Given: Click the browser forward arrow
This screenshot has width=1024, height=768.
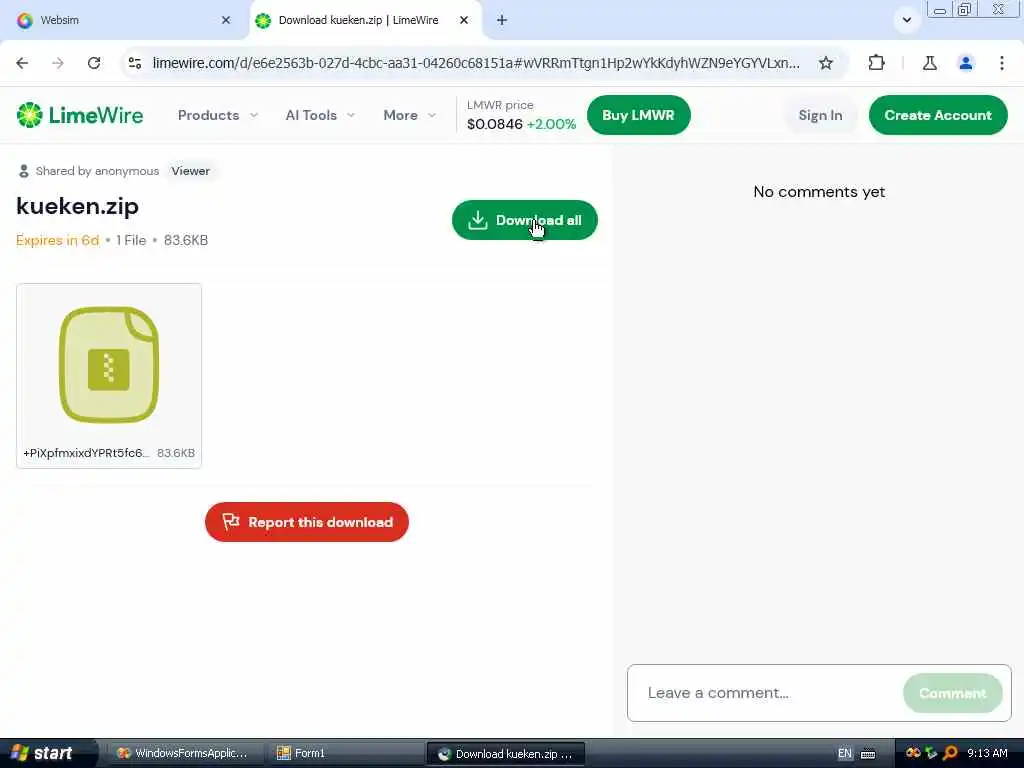Looking at the screenshot, I should (57, 63).
